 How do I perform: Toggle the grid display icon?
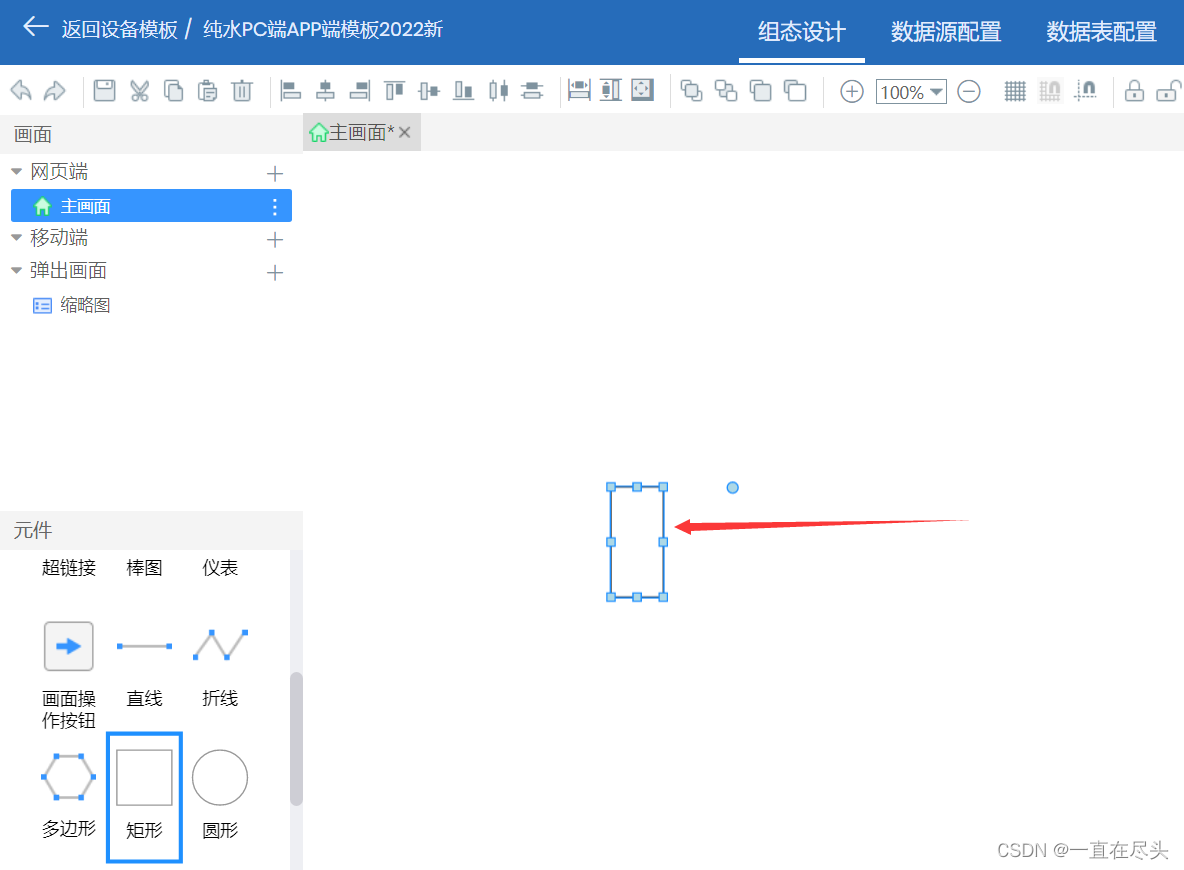tap(1014, 90)
